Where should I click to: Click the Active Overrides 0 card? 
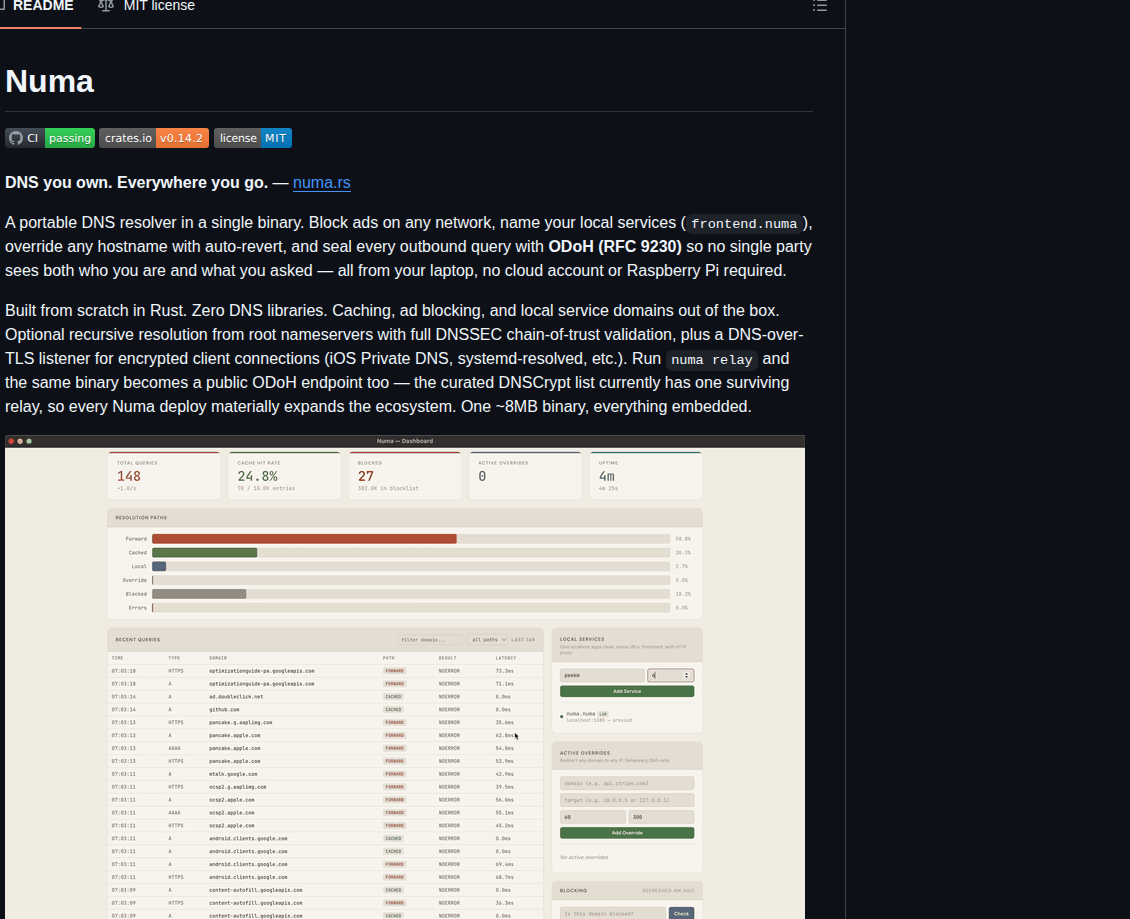click(525, 476)
